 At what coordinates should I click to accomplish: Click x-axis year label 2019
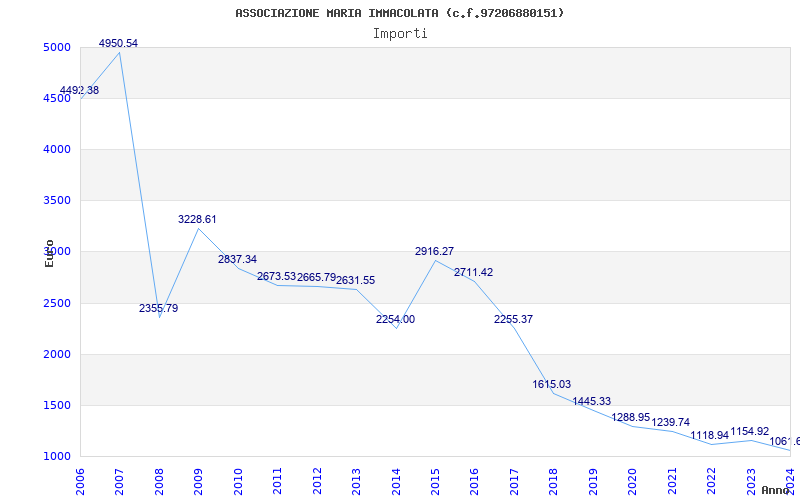coord(593,481)
